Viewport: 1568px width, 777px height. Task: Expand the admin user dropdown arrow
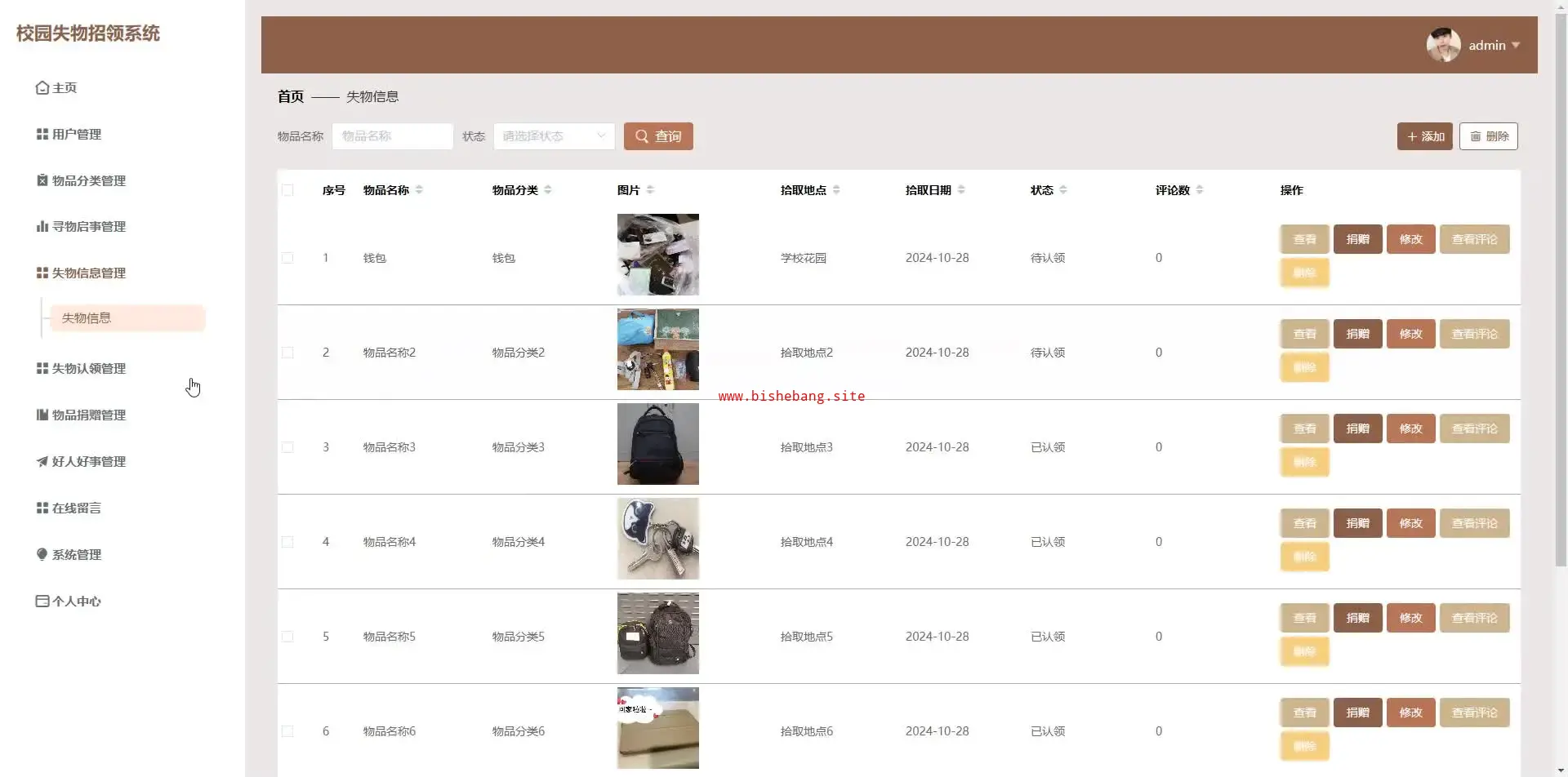coord(1516,46)
